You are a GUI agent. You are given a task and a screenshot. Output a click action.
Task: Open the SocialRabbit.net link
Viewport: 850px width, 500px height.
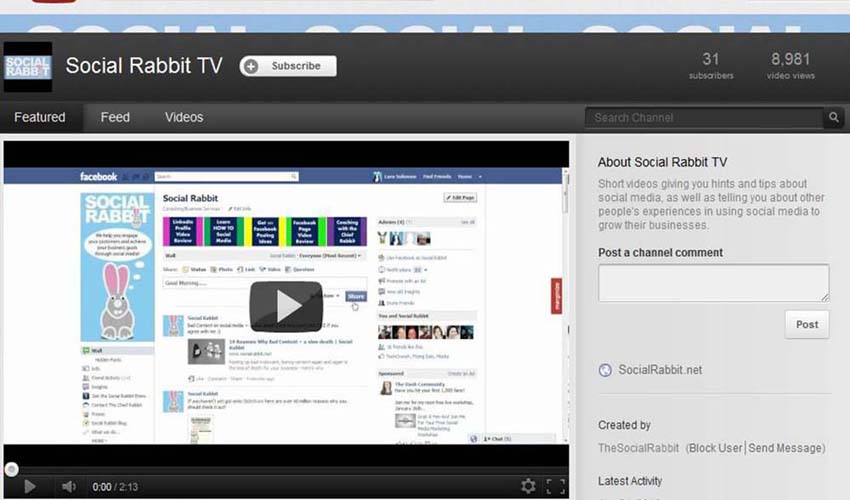[x=660, y=370]
